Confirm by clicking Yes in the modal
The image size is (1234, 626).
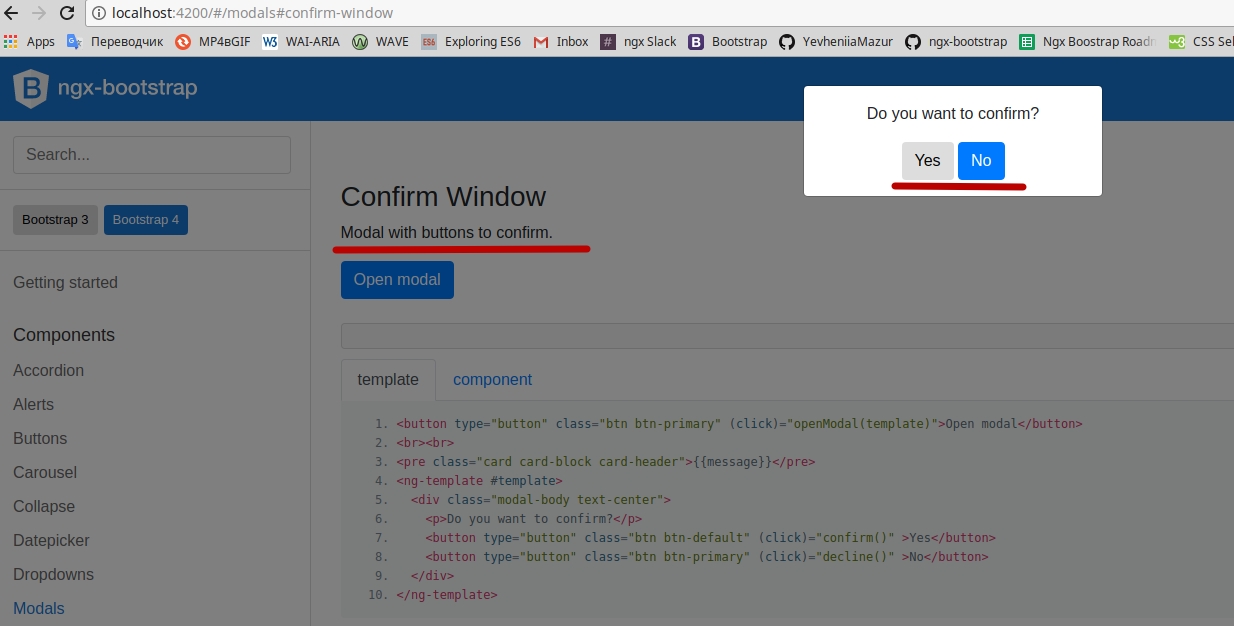point(927,160)
